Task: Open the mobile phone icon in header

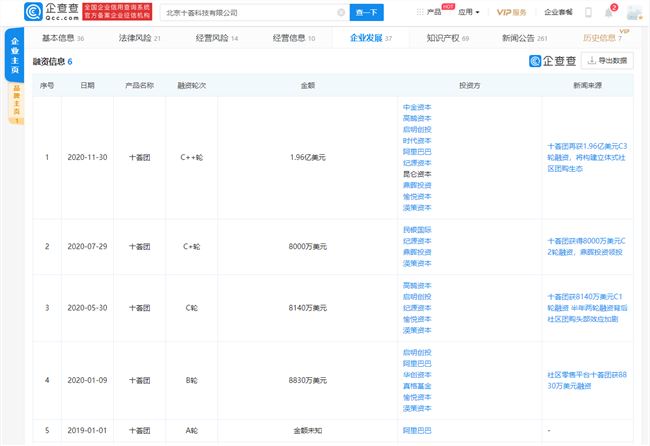Action: (588, 12)
